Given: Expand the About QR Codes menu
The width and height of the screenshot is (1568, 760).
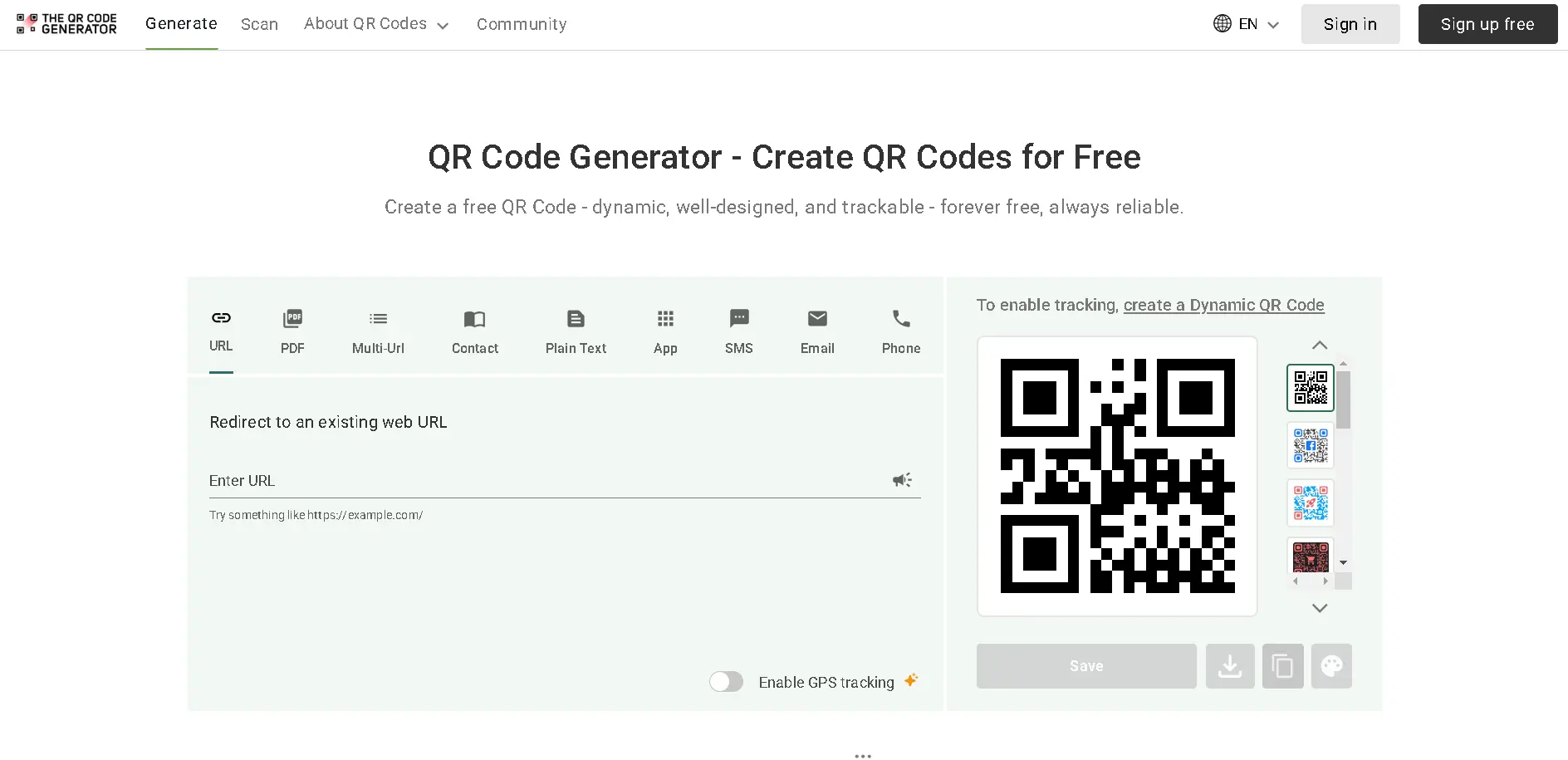Looking at the screenshot, I should click(375, 23).
